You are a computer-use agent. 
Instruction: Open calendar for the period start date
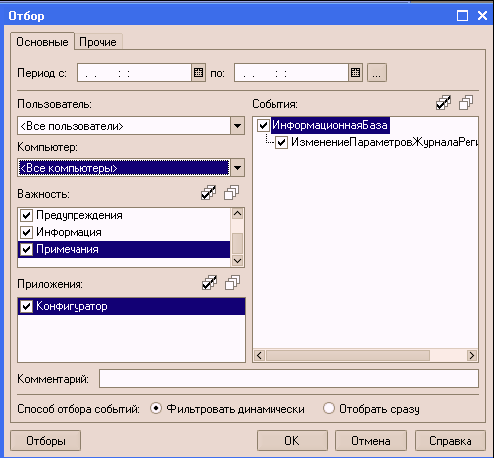(198, 73)
